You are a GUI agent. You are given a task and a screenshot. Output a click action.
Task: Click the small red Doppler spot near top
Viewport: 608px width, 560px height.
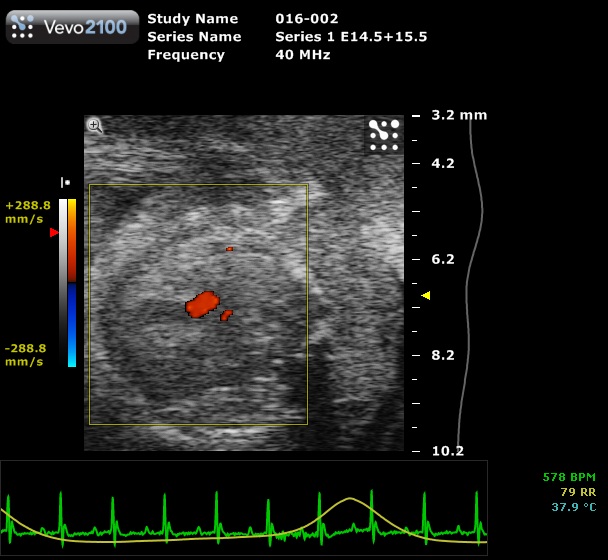pyautogui.click(x=230, y=249)
